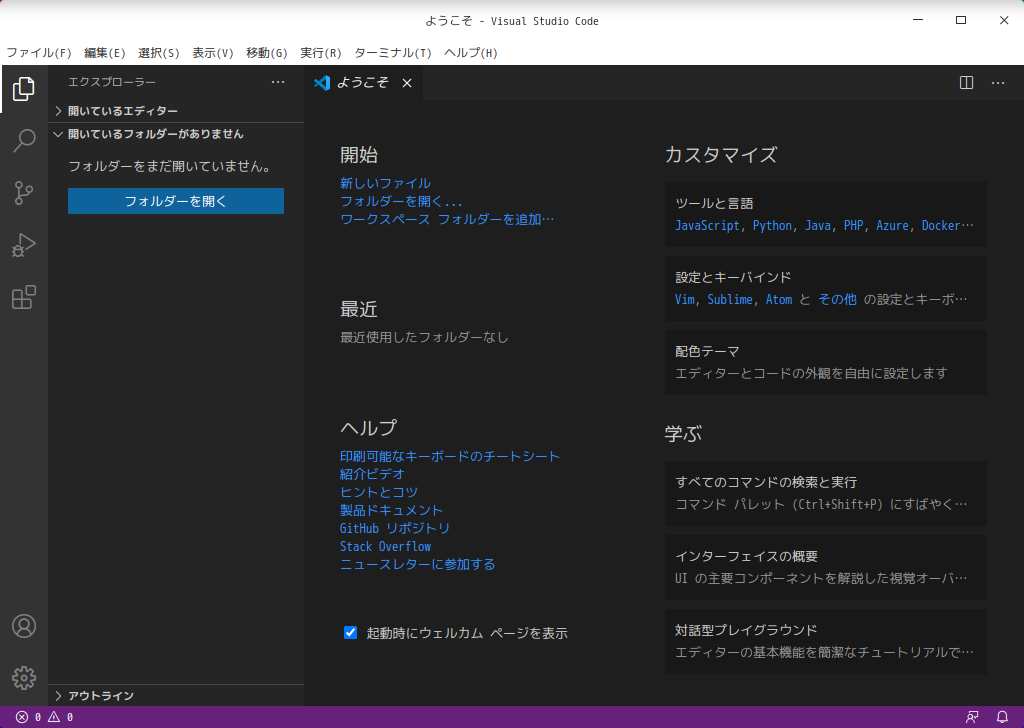Click ニュースレターに参加する link
The image size is (1024, 728).
pyautogui.click(x=417, y=564)
